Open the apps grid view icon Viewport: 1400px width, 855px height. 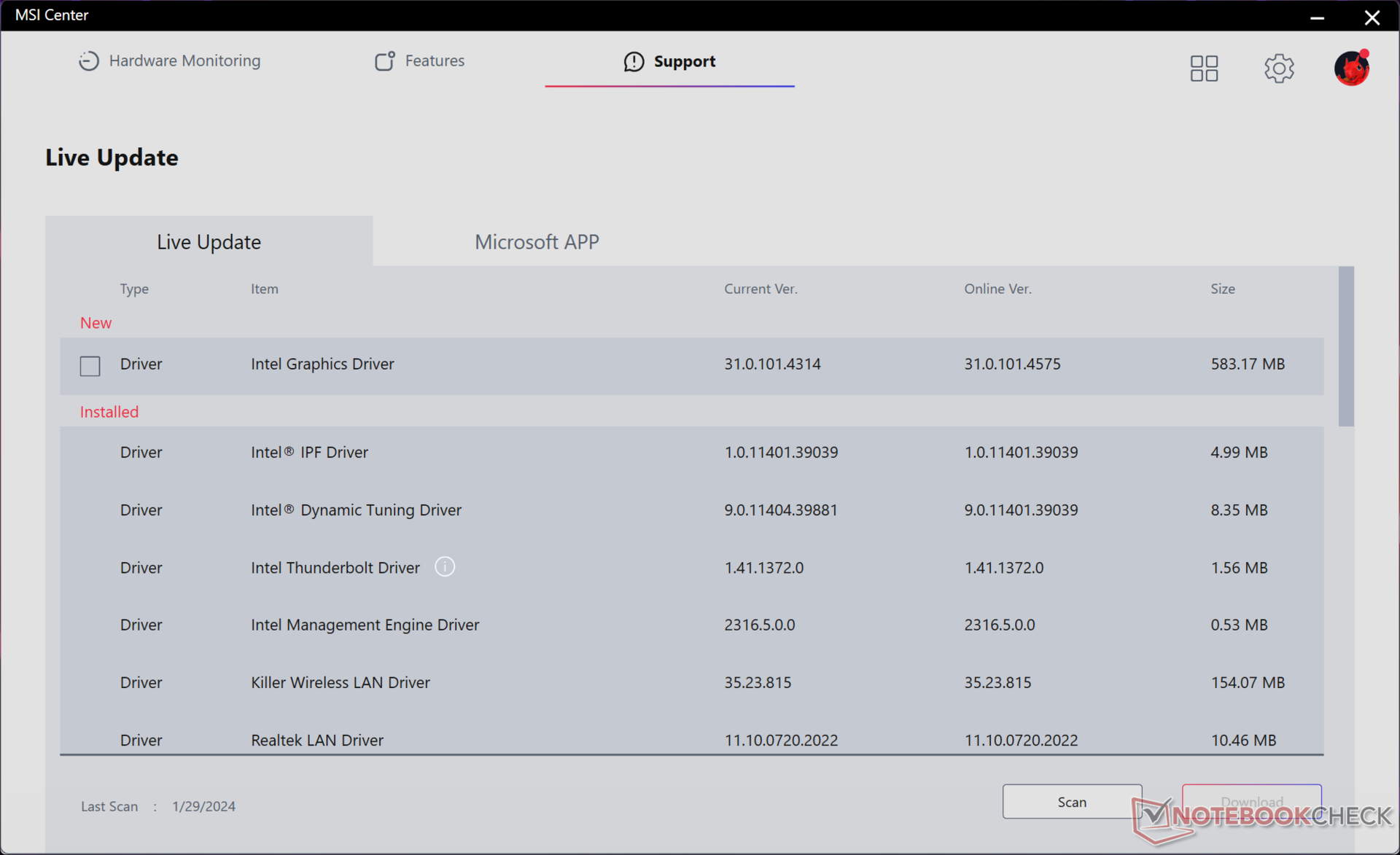coord(1204,69)
